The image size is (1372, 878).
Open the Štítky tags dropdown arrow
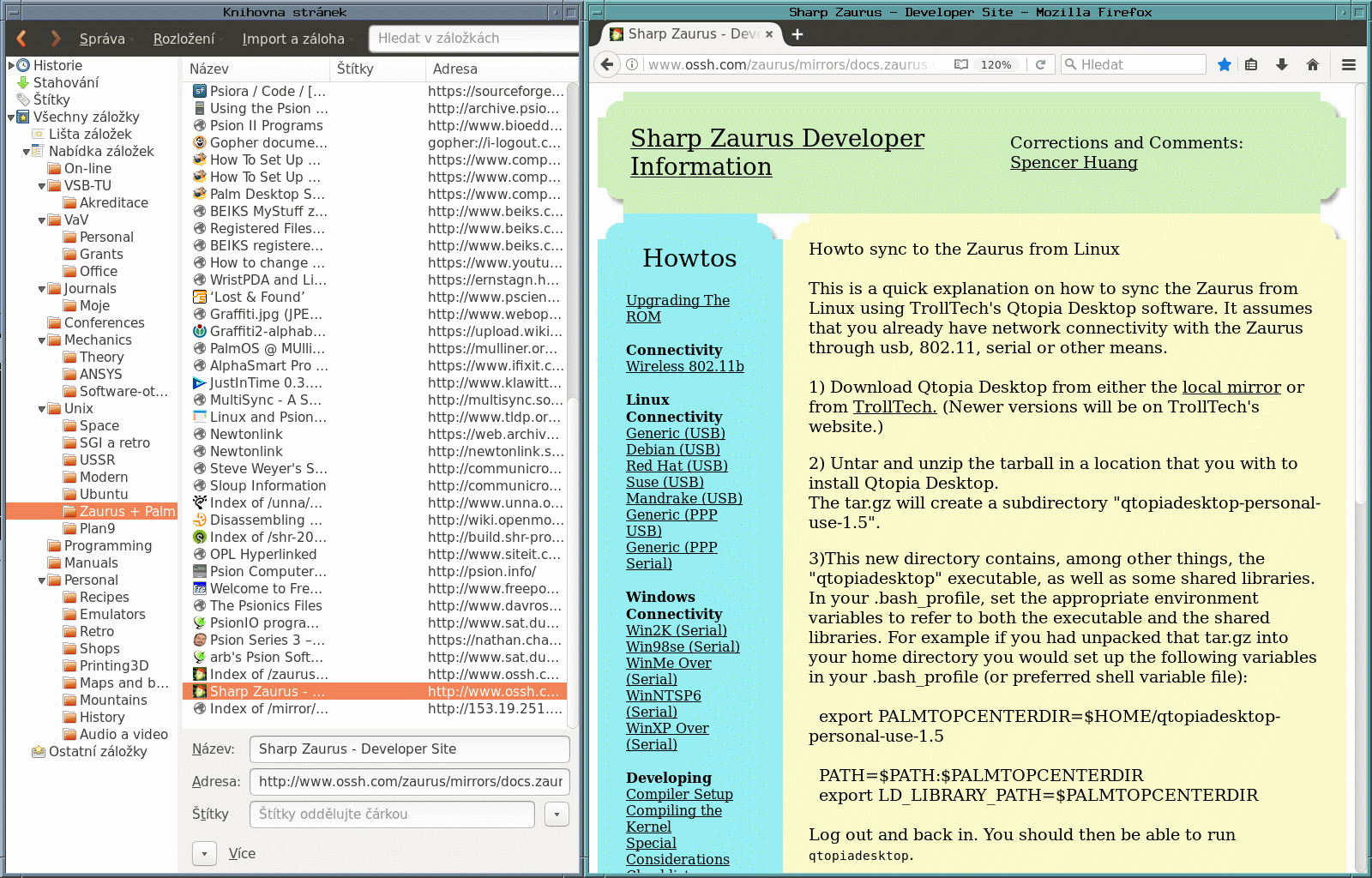(557, 814)
